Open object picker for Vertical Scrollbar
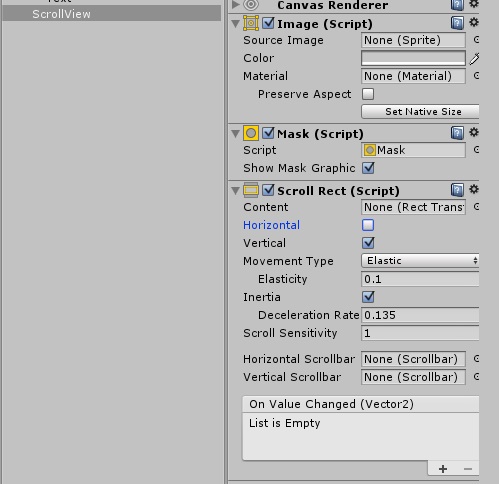The image size is (499, 484). pyautogui.click(x=476, y=377)
